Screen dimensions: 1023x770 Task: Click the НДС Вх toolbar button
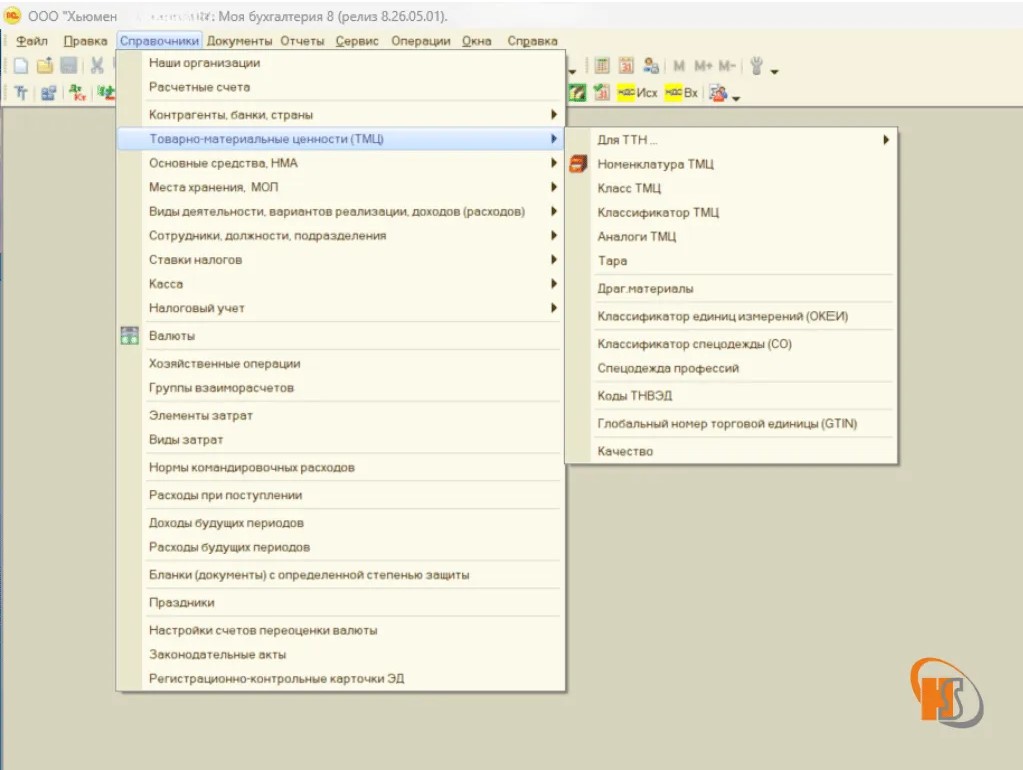click(x=682, y=93)
